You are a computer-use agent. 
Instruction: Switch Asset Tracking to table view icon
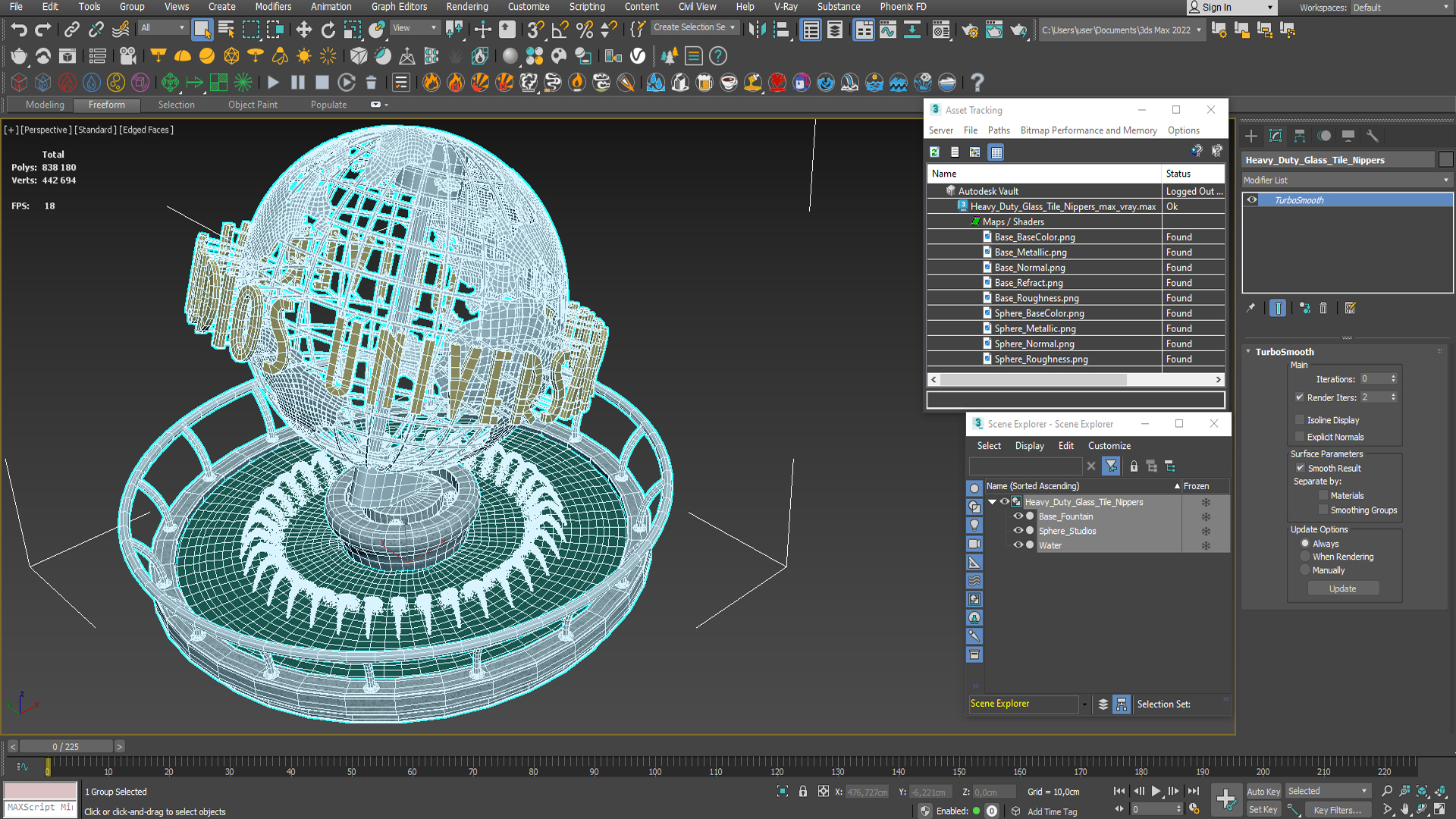[x=996, y=152]
